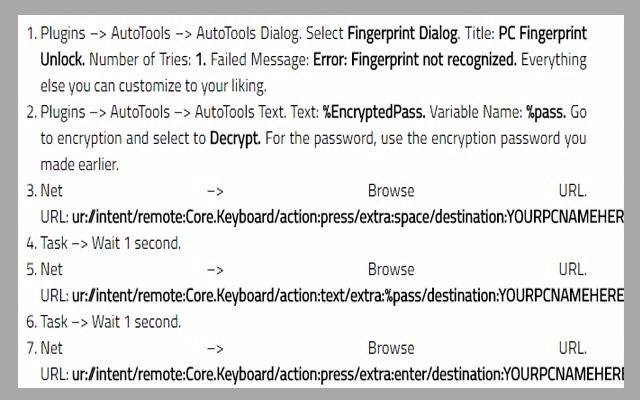Click the 'Error: Fingerprint not recognized.' text
Screen dimensions: 640x400
[x=415, y=60]
